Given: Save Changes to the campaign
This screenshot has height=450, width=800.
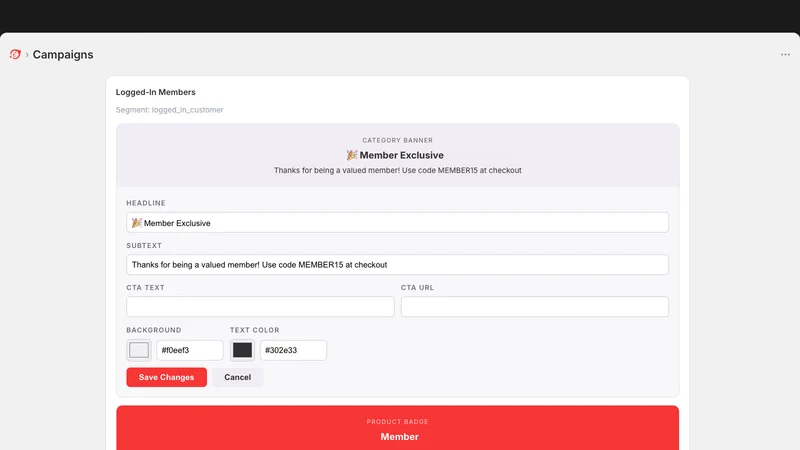Looking at the screenshot, I should (167, 377).
